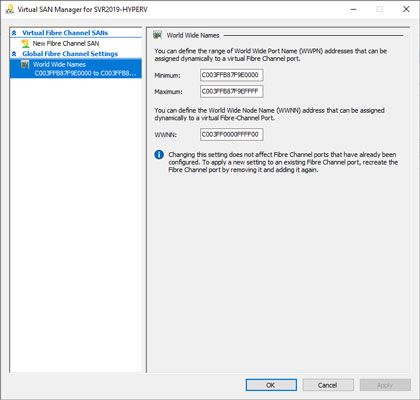
Task: Click the Global Fibre Channel Settings heading
Action: pyautogui.click(x=70, y=54)
